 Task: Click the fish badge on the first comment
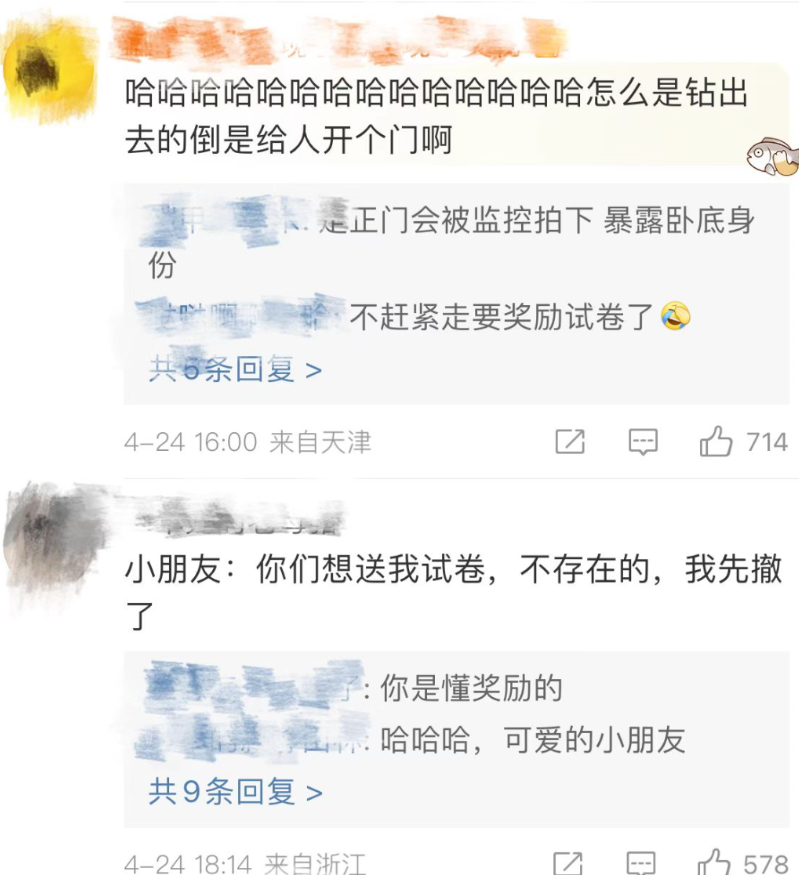coord(773,155)
